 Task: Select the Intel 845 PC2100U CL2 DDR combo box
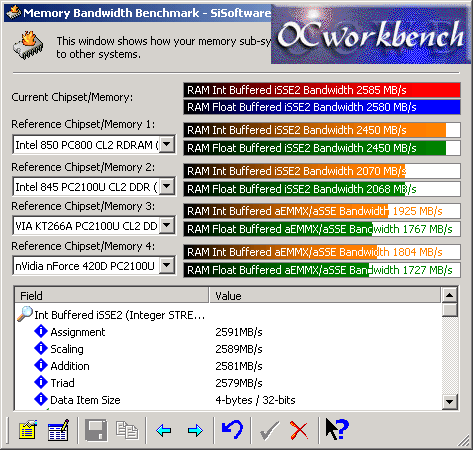click(x=94, y=186)
